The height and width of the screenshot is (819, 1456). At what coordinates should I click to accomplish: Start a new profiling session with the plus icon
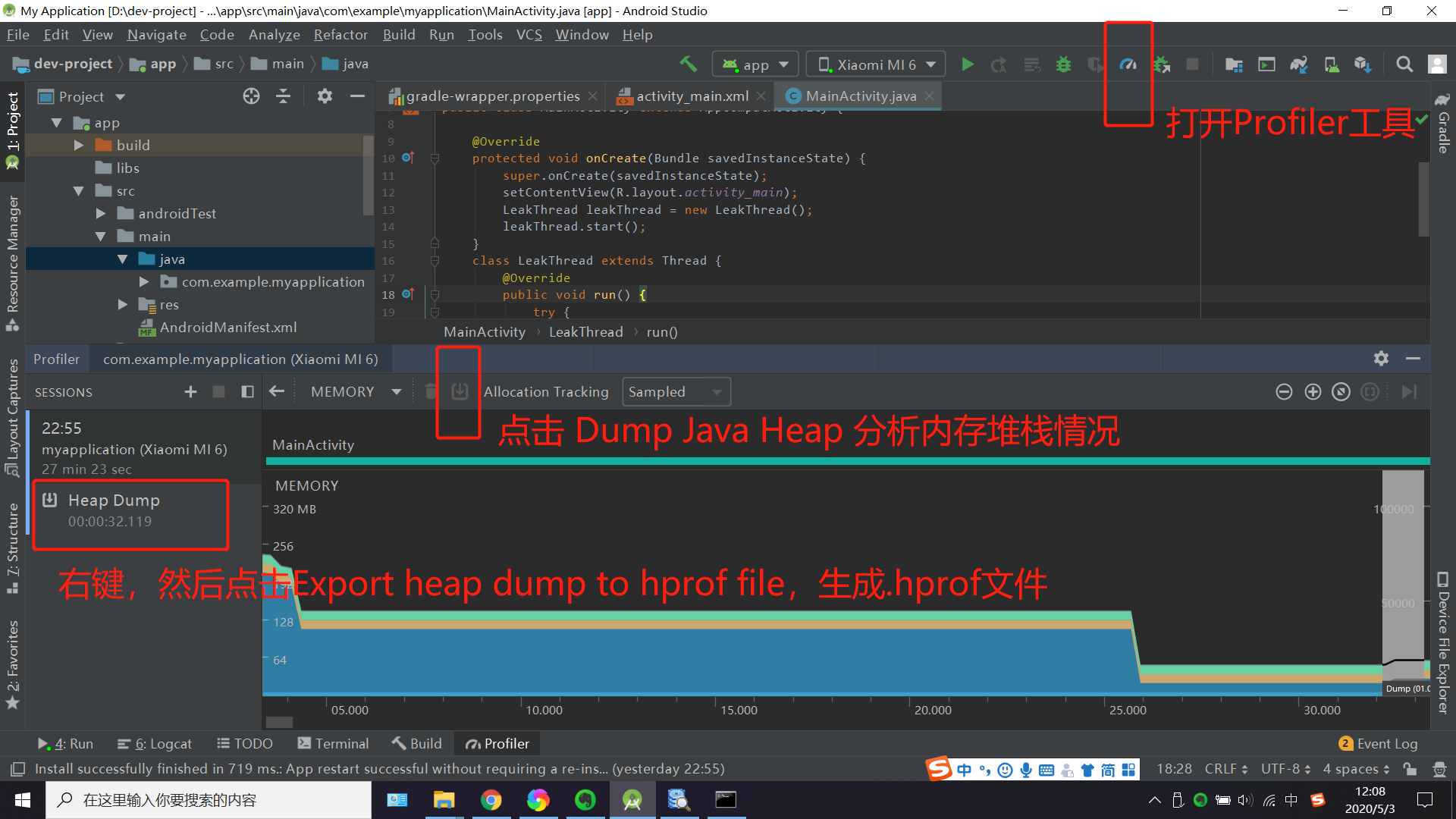[190, 391]
